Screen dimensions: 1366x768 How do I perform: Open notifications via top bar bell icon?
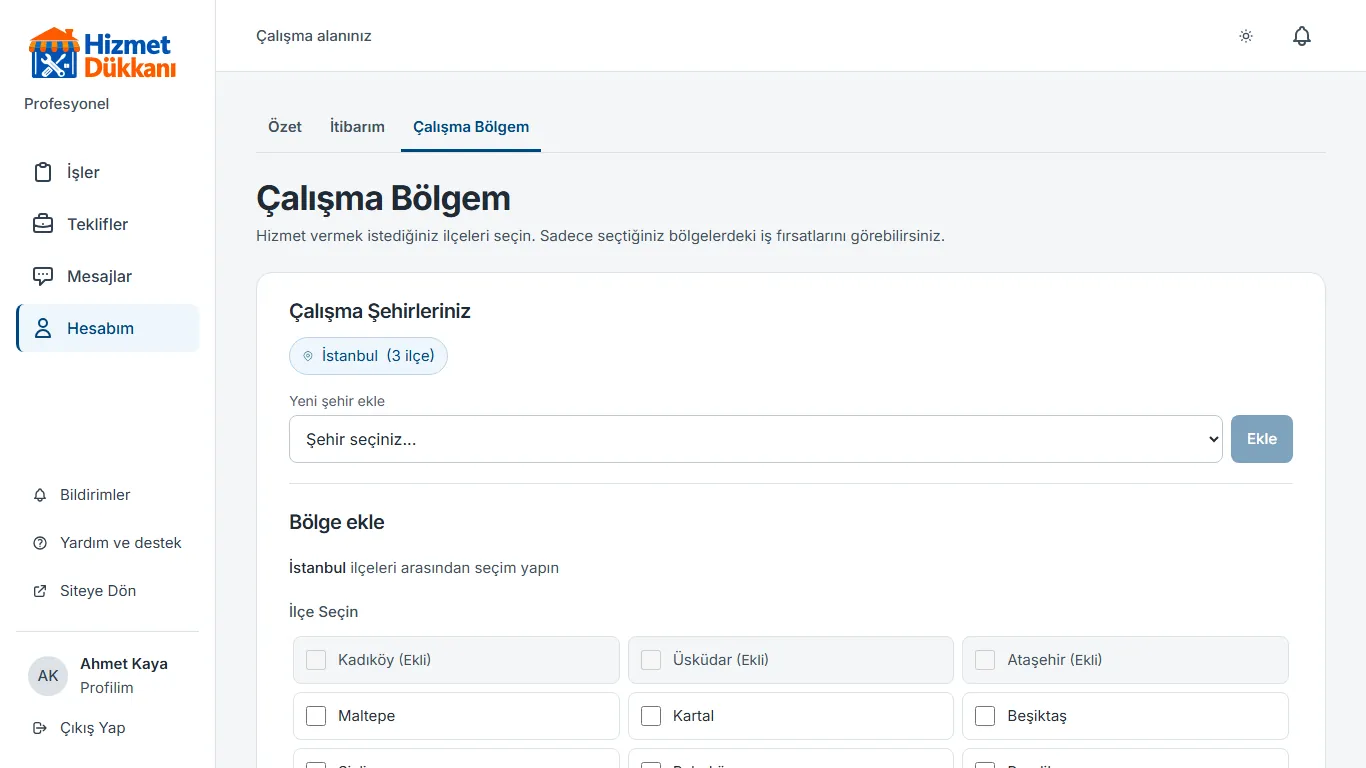click(1302, 36)
